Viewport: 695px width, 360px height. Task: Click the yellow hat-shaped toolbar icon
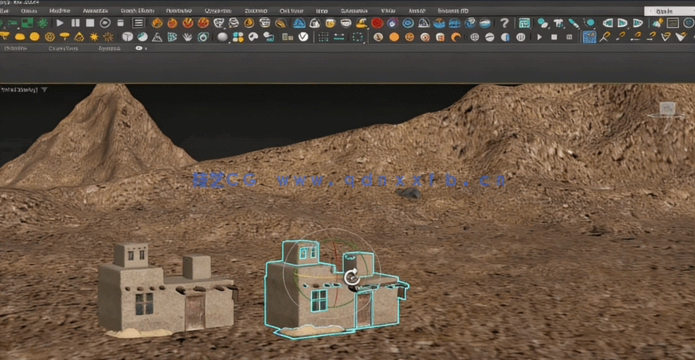(362, 23)
